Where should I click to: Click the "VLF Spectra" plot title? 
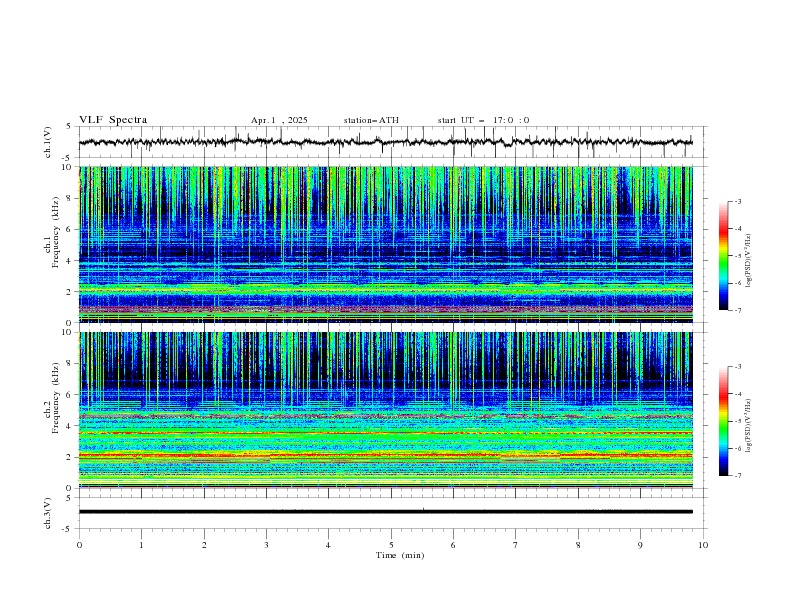[113, 120]
